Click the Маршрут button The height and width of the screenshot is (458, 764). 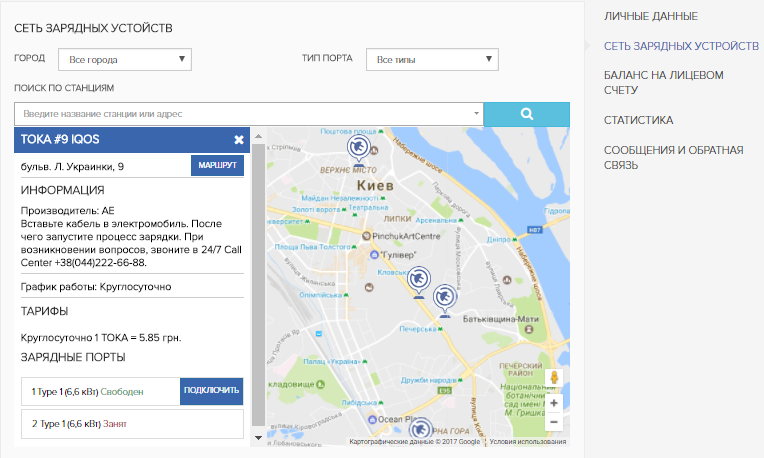(217, 165)
